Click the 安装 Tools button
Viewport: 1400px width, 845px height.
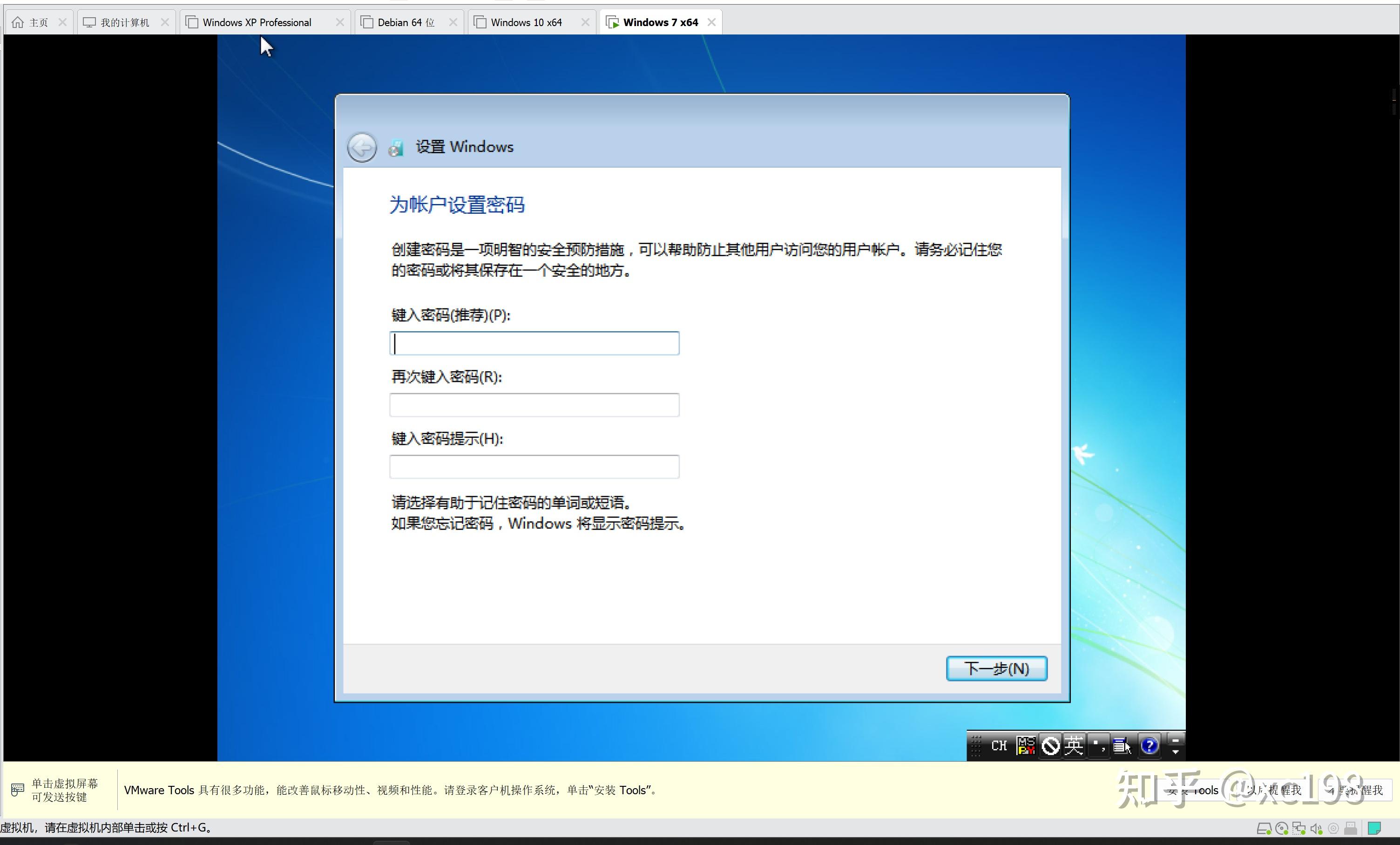pyautogui.click(x=1193, y=790)
